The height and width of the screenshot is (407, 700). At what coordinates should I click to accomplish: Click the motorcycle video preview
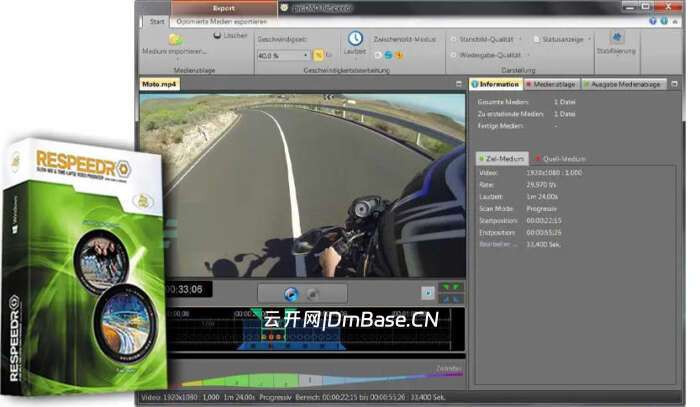pos(302,185)
